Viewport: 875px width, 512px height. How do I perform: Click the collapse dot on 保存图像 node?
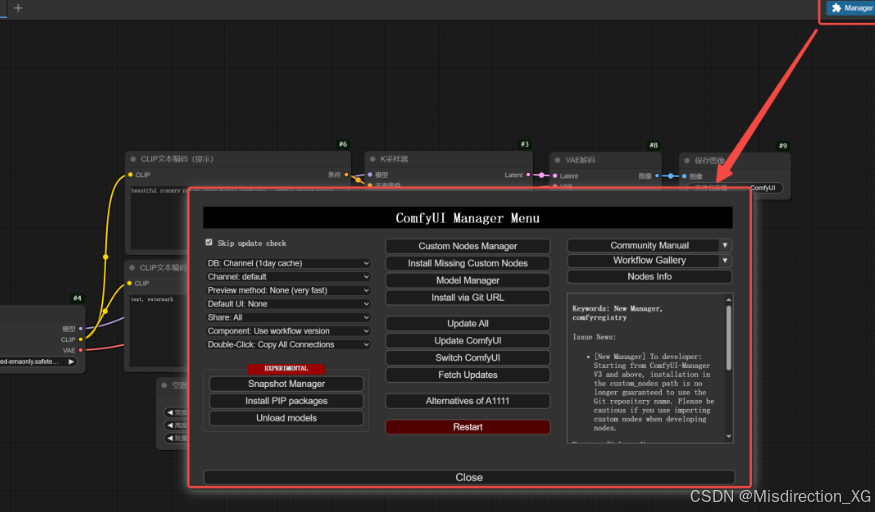pyautogui.click(x=687, y=161)
